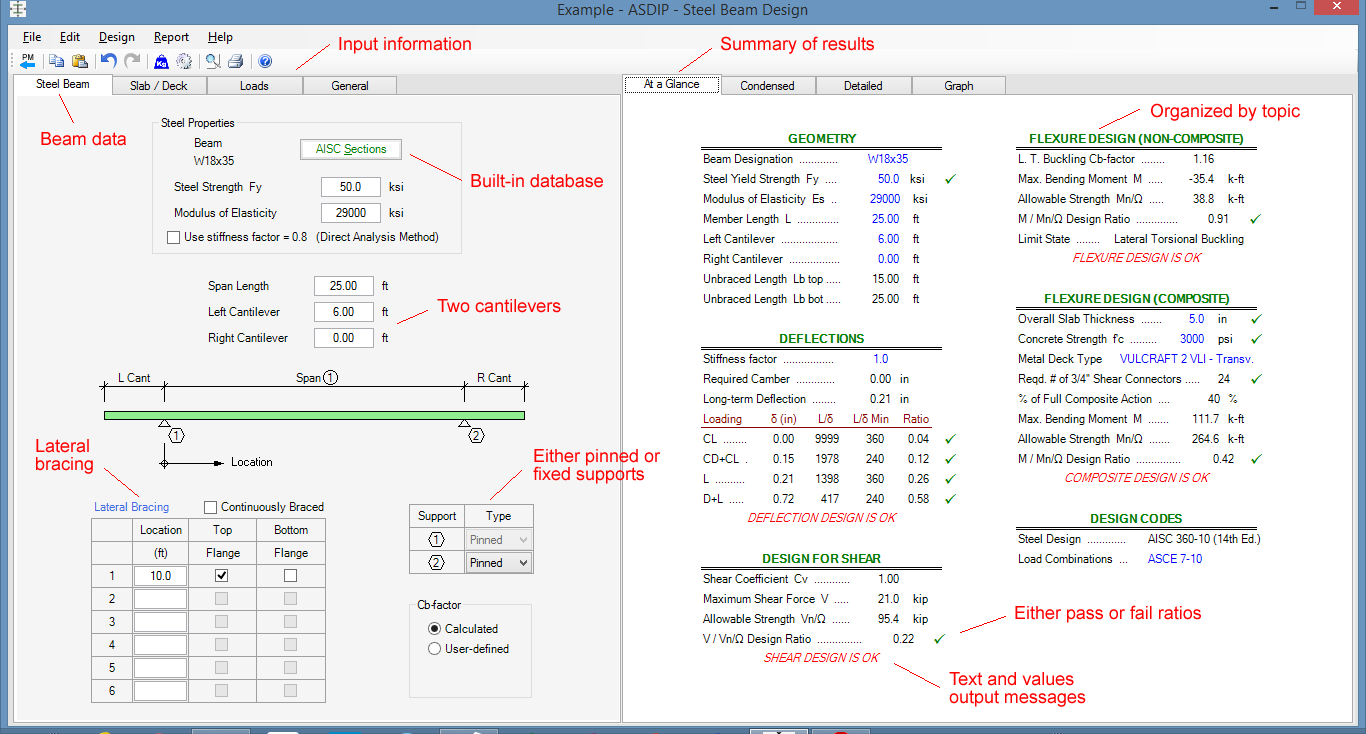1366x734 pixels.
Task: Switch to the Loads input tab
Action: coord(254,86)
